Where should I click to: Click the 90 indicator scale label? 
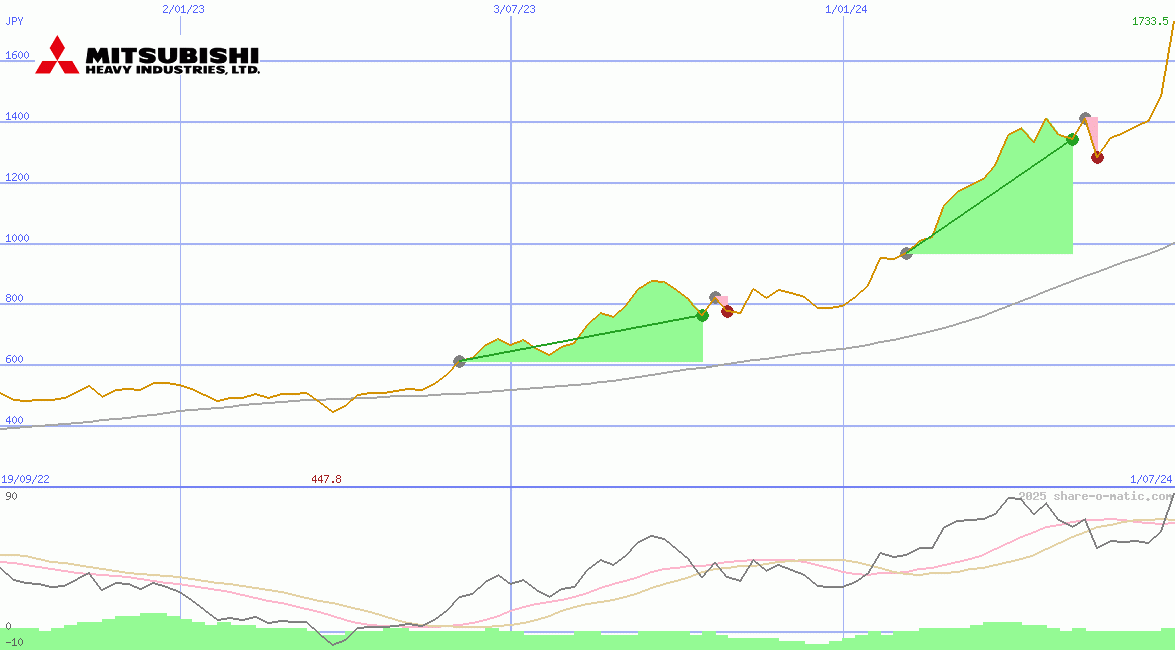coord(11,496)
